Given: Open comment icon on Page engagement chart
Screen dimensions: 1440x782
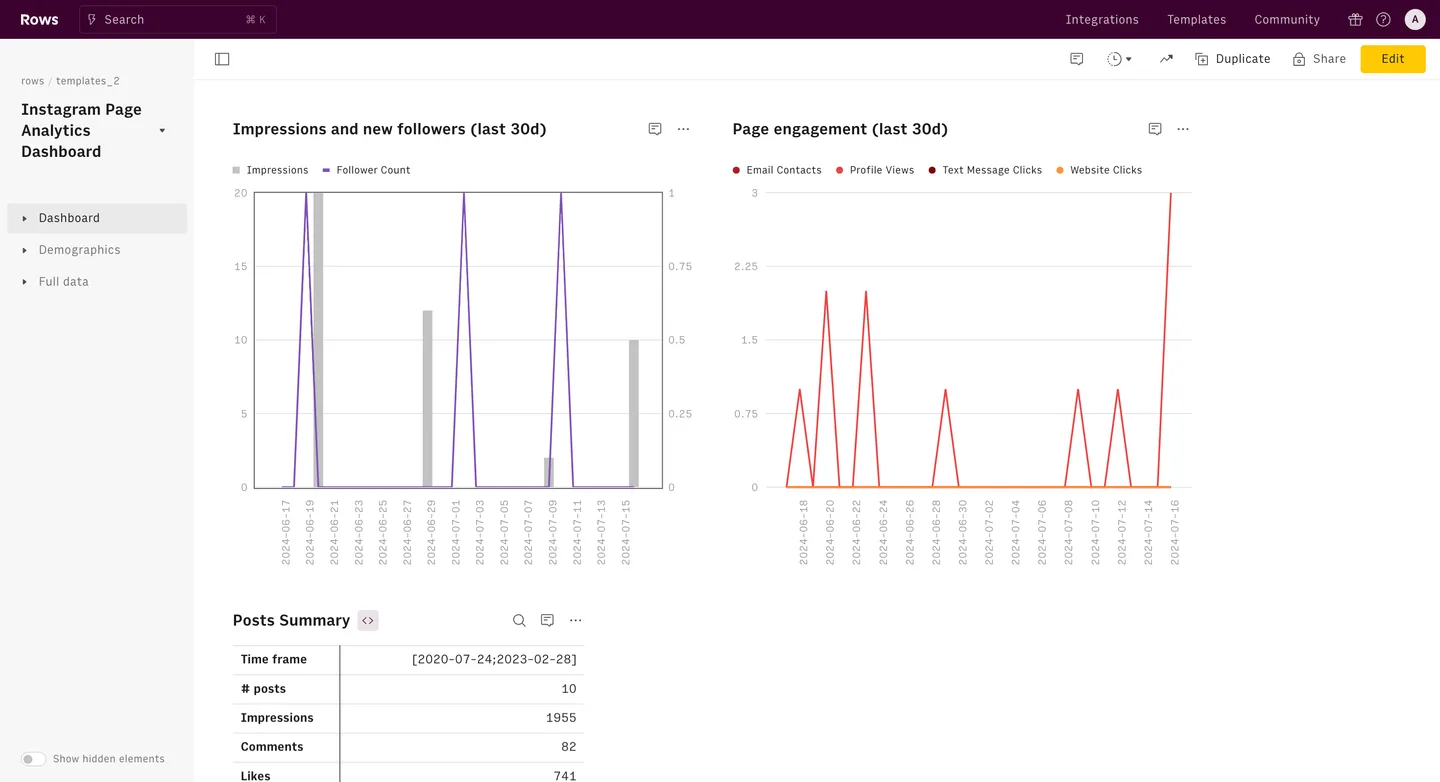Looking at the screenshot, I should coord(1155,129).
